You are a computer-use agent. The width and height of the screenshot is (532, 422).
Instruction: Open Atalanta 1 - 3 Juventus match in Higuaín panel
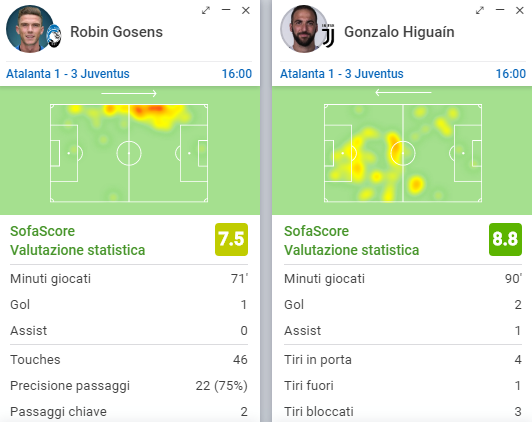click(x=342, y=74)
